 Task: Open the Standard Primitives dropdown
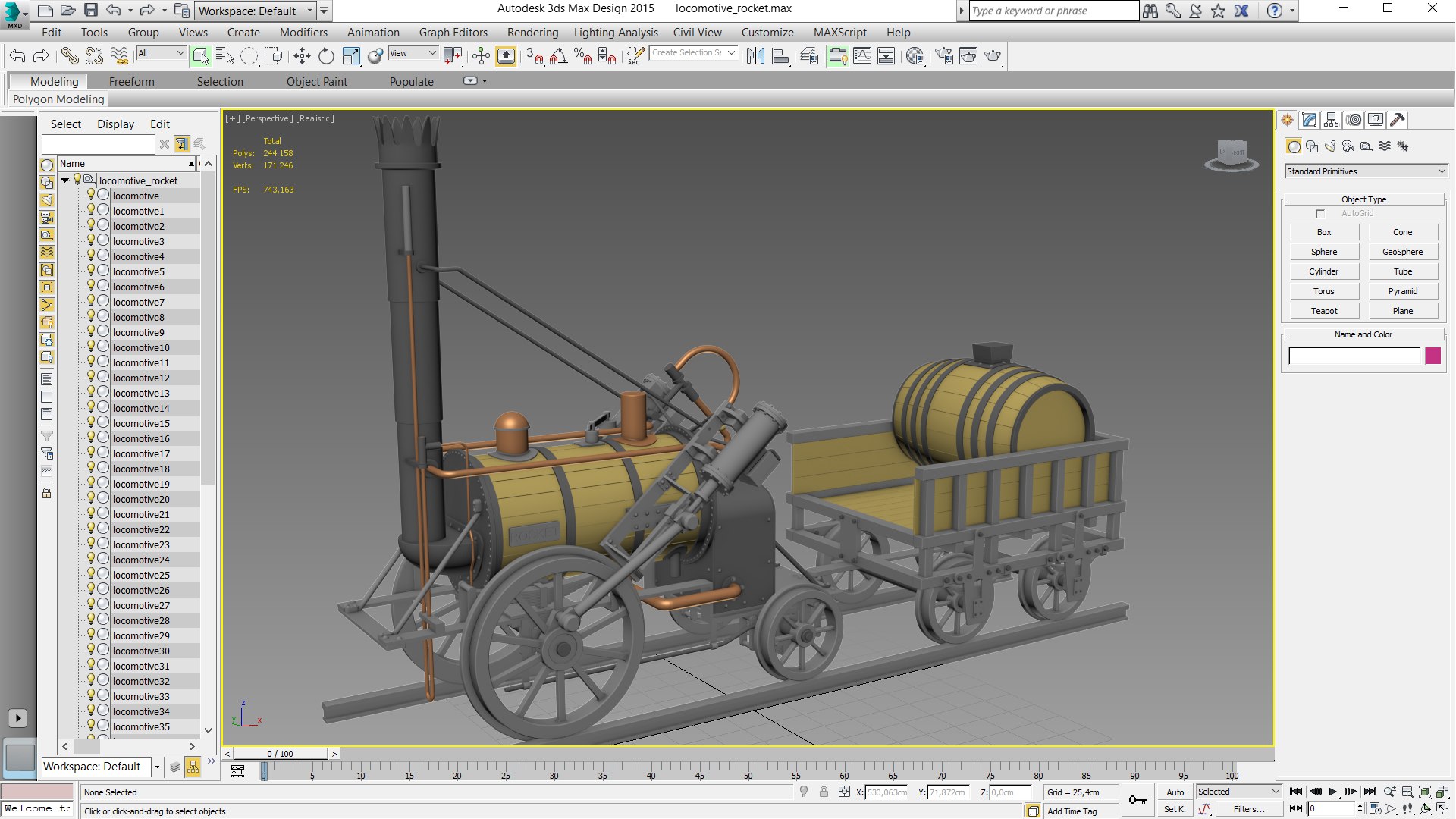tap(1367, 171)
